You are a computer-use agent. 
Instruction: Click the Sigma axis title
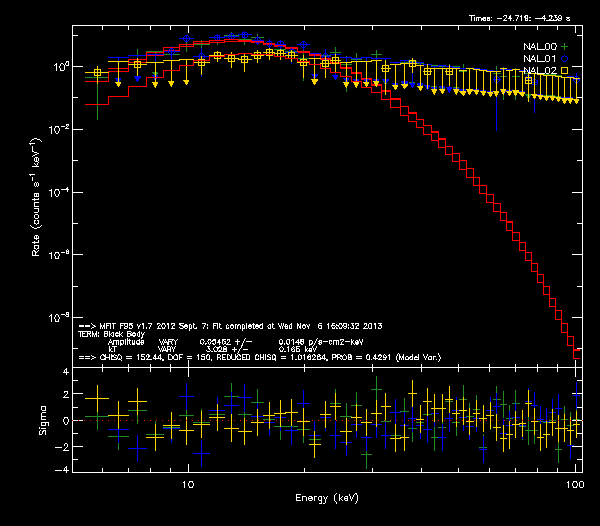[x=37, y=421]
